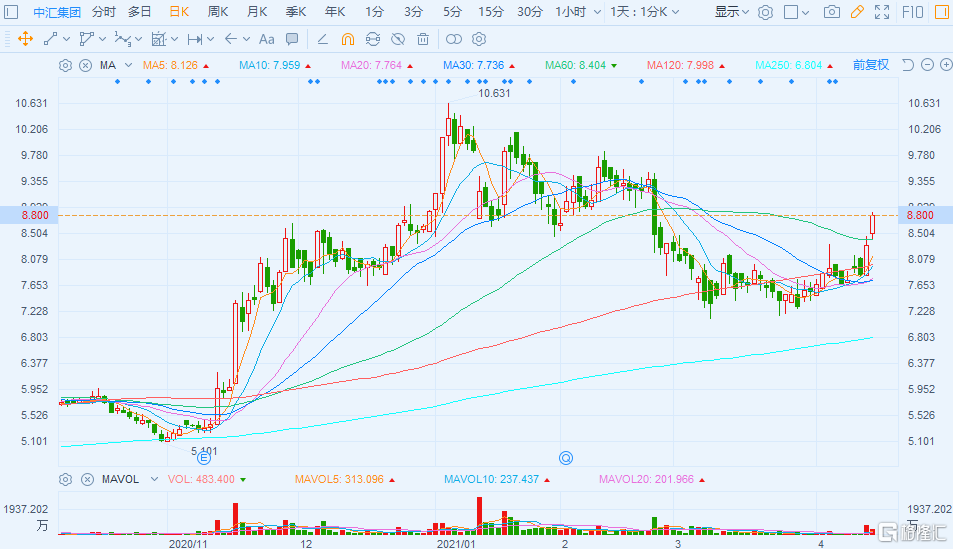Toggle the left sidebar panel
Image resolution: width=953 pixels, height=549 pixels.
tap(11, 12)
